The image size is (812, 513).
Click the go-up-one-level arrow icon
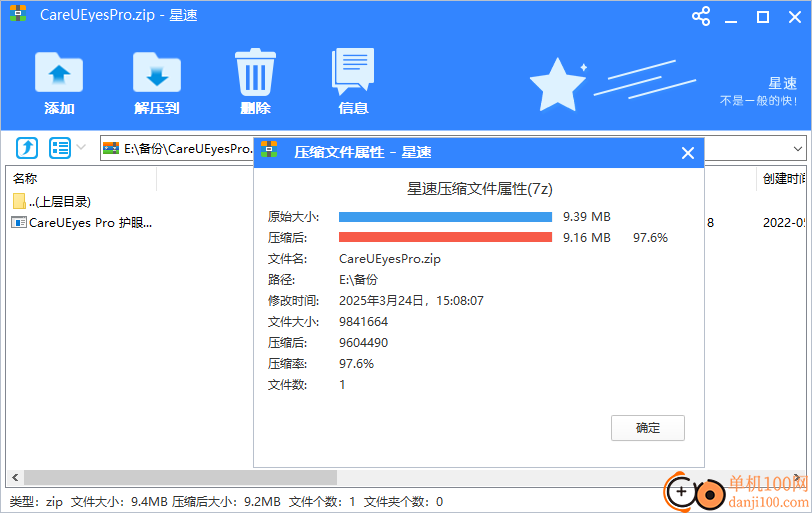coord(27,148)
